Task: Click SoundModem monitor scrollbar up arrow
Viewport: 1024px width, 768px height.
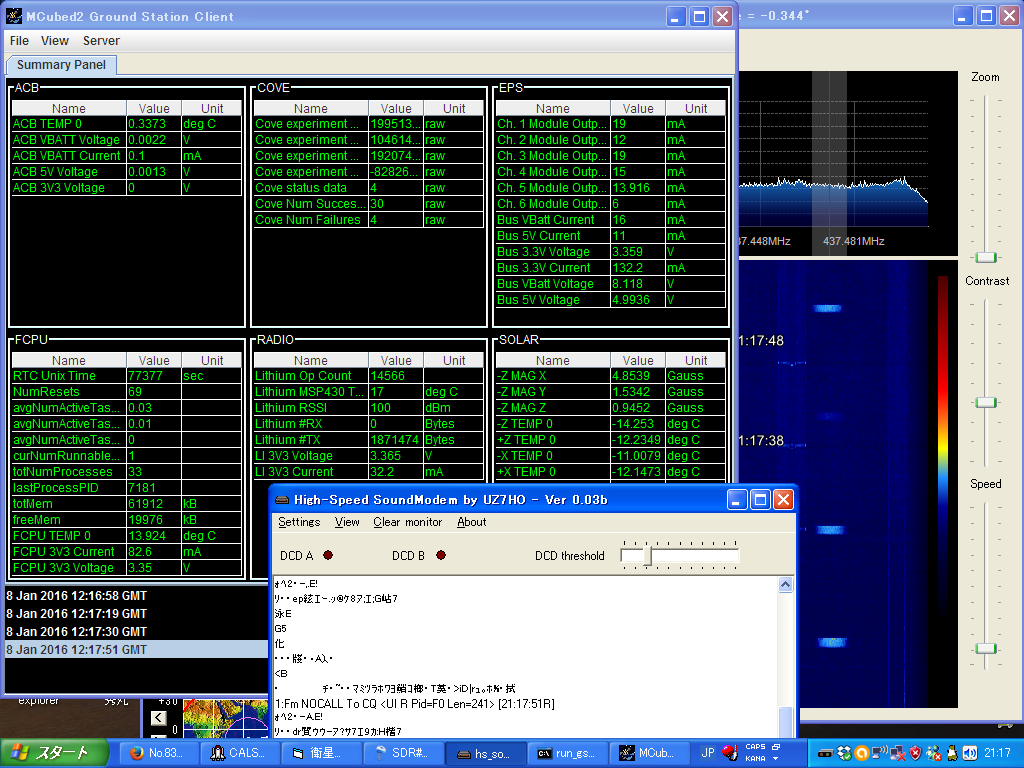Action: coord(786,584)
